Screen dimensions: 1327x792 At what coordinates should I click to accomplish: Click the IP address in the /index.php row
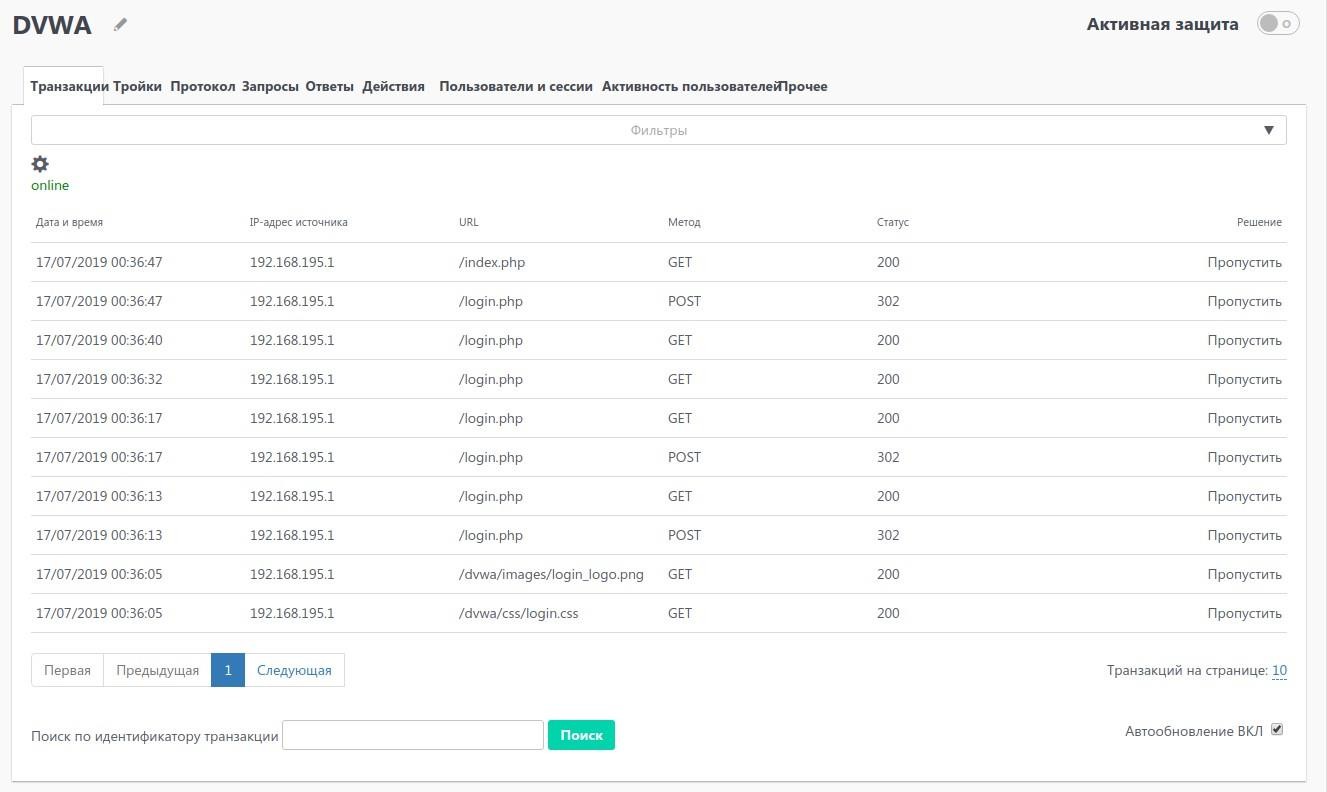(292, 262)
